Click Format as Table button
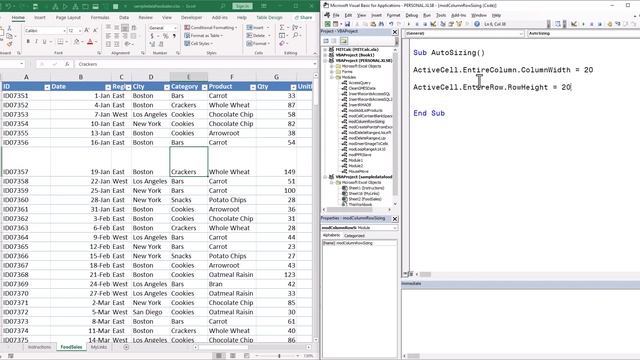The height and width of the screenshot is (360, 640). (204, 36)
